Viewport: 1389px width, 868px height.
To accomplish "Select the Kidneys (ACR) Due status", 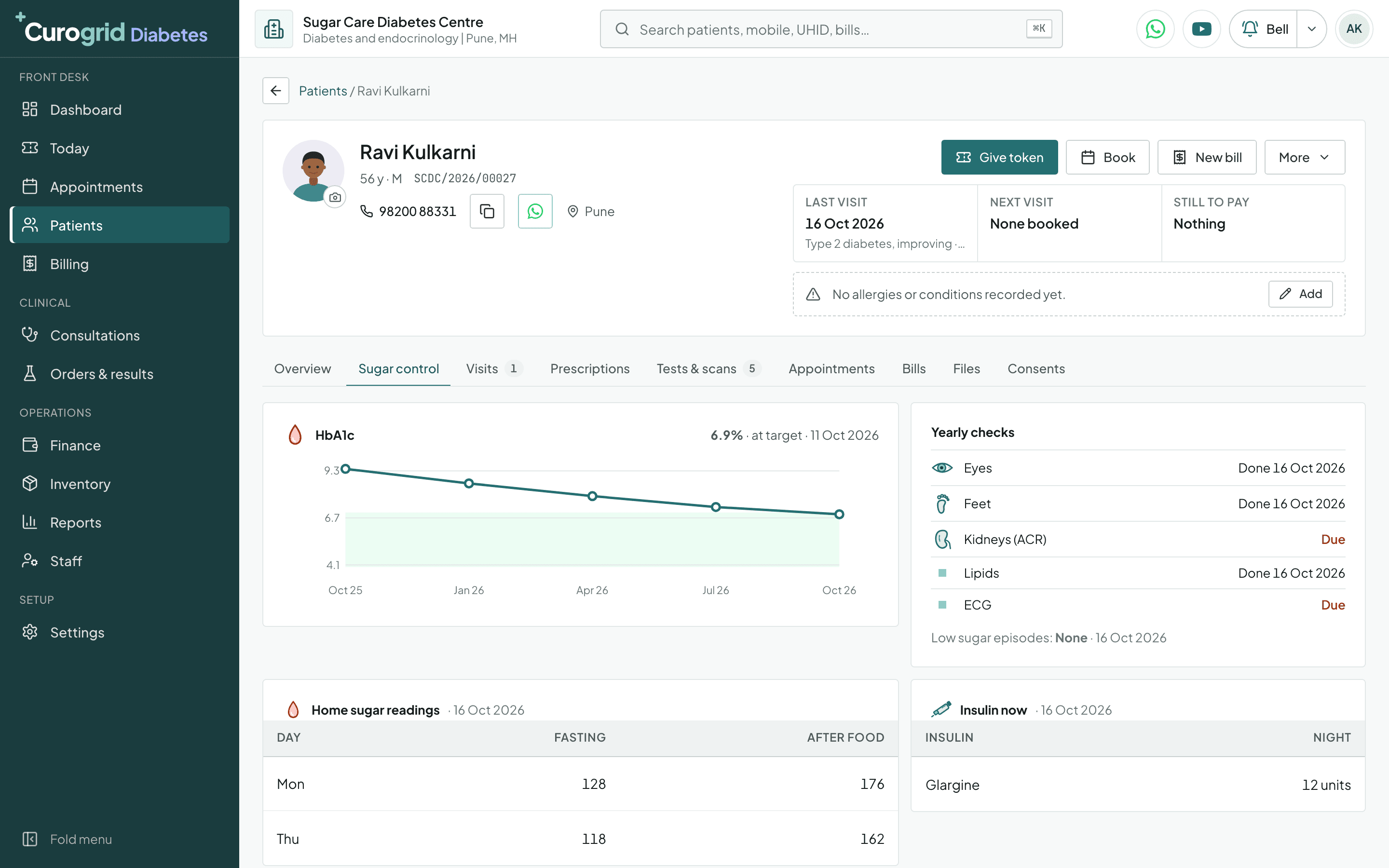I will [1333, 539].
